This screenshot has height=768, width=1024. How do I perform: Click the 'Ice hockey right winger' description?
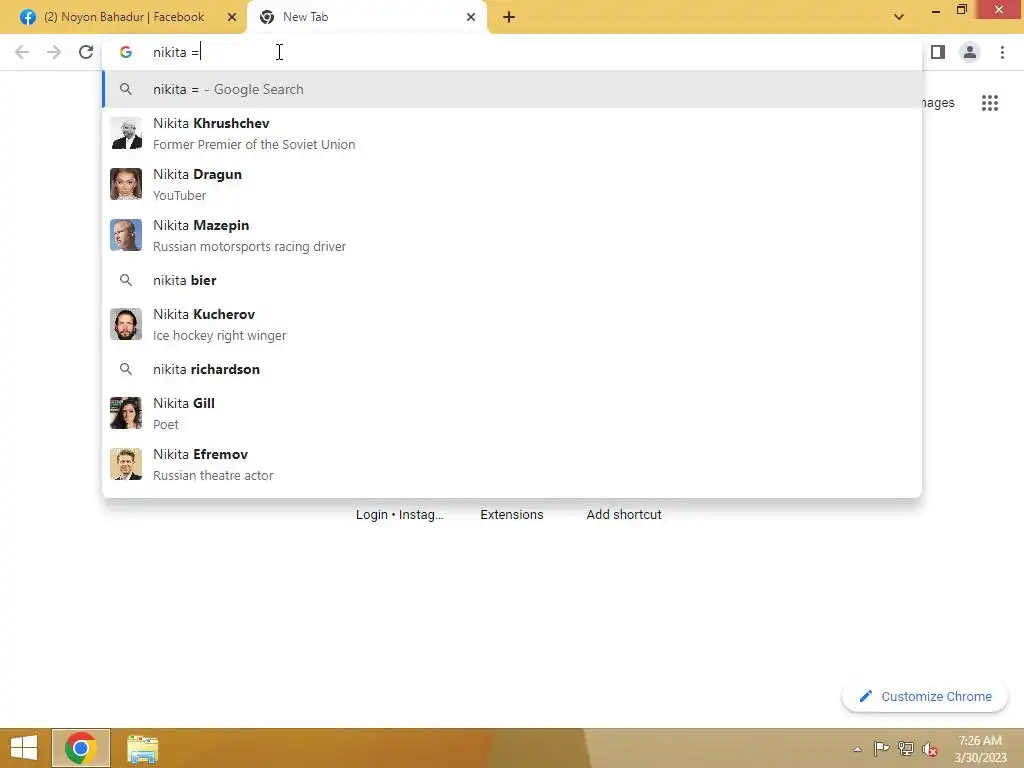[219, 335]
